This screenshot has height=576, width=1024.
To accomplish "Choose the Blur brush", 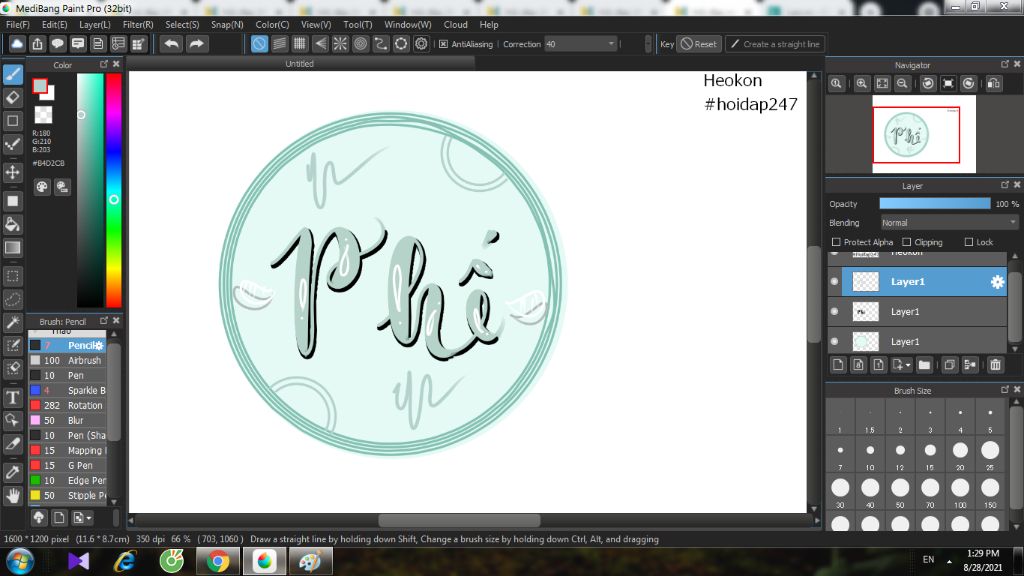I will coord(67,421).
